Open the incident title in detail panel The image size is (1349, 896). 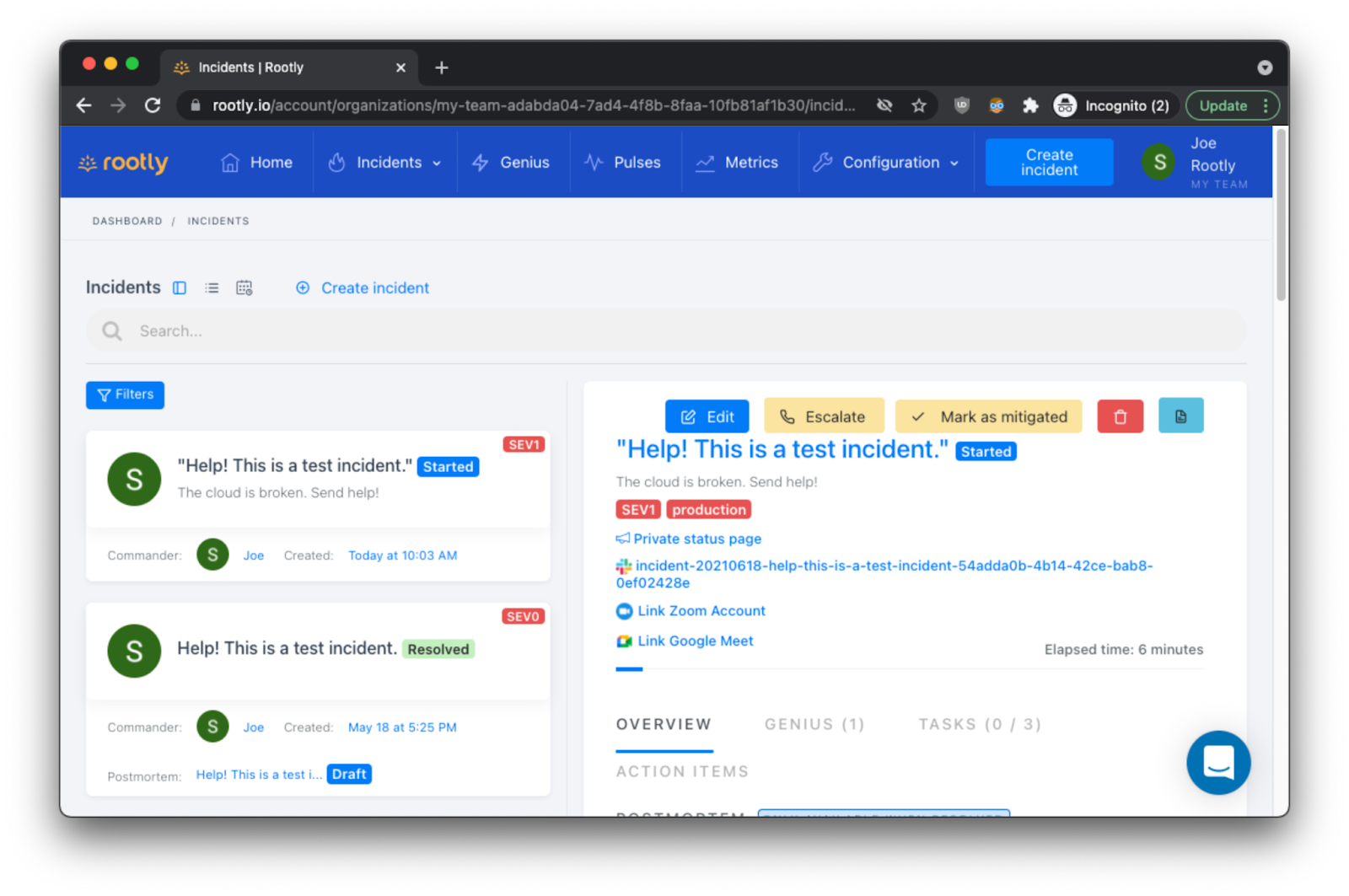pos(782,449)
